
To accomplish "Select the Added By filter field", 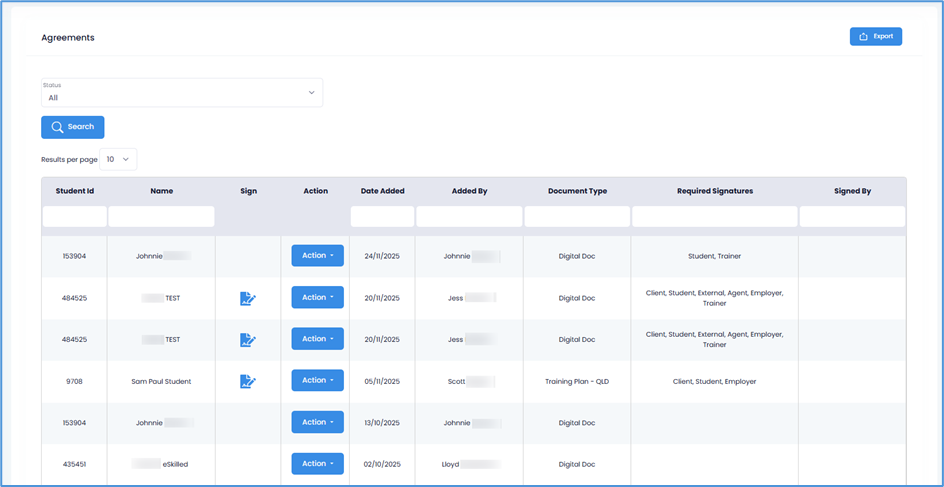I will point(469,217).
